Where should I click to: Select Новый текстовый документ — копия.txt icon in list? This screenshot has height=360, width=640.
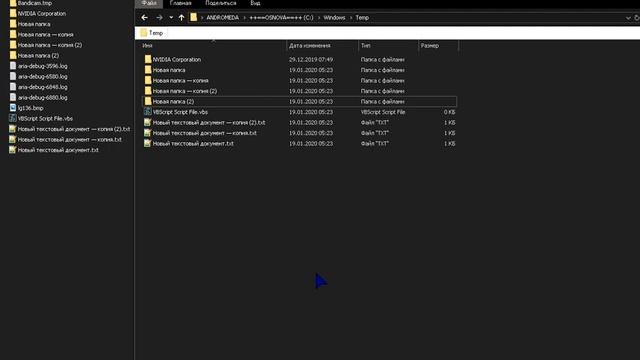[x=148, y=133]
